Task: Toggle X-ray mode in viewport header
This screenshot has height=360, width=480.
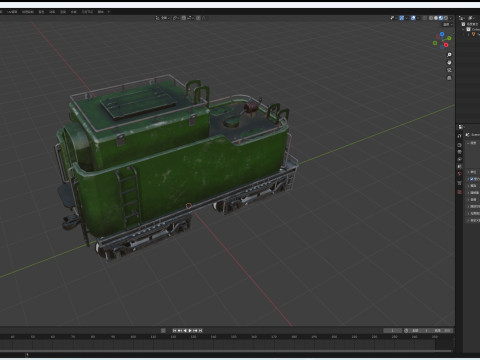Action: pyautogui.click(x=424, y=18)
